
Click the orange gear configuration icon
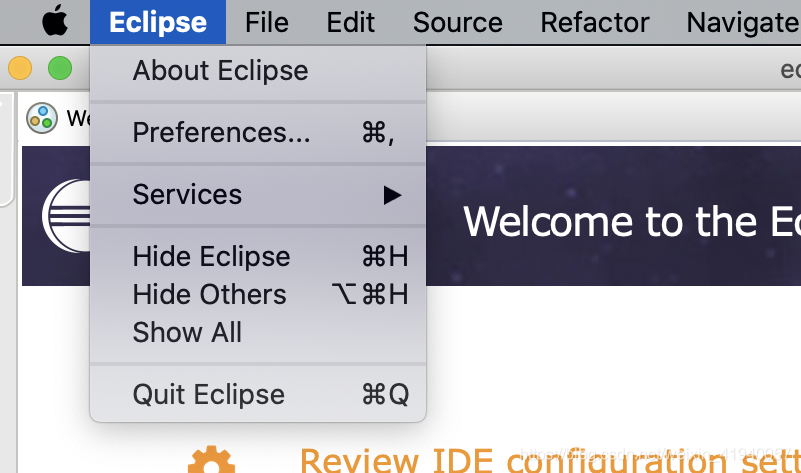[211, 459]
